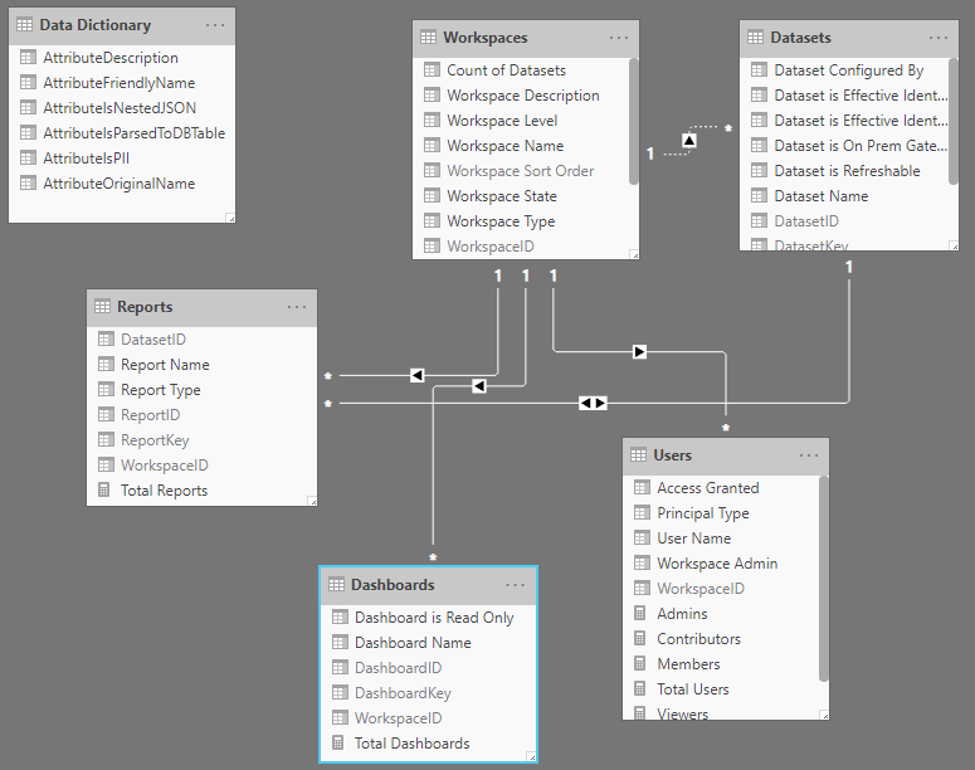Click the column icon beside Report Name
975x770 pixels.
pyautogui.click(x=106, y=364)
